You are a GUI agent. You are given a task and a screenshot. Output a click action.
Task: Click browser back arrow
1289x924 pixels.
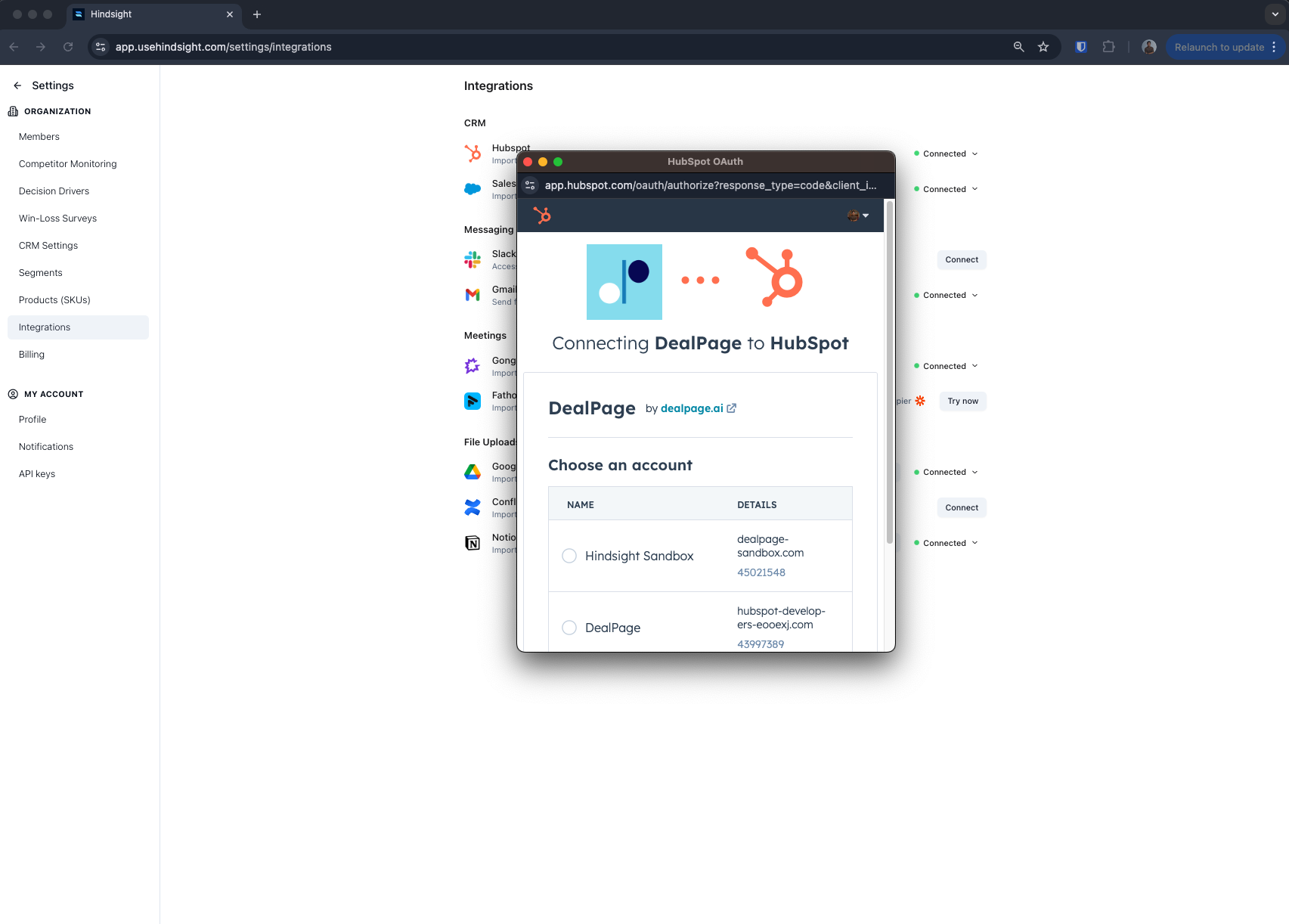pos(14,47)
